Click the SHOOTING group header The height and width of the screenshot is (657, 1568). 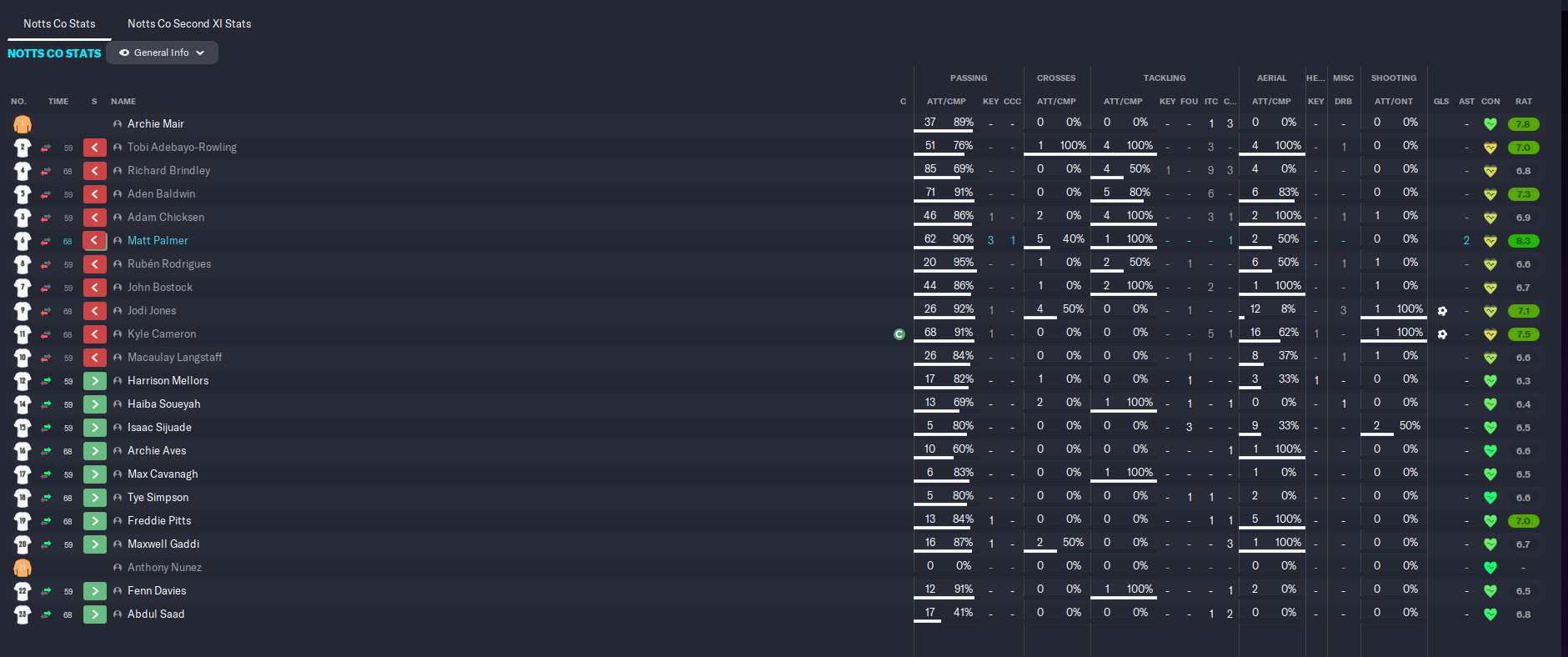click(1394, 78)
